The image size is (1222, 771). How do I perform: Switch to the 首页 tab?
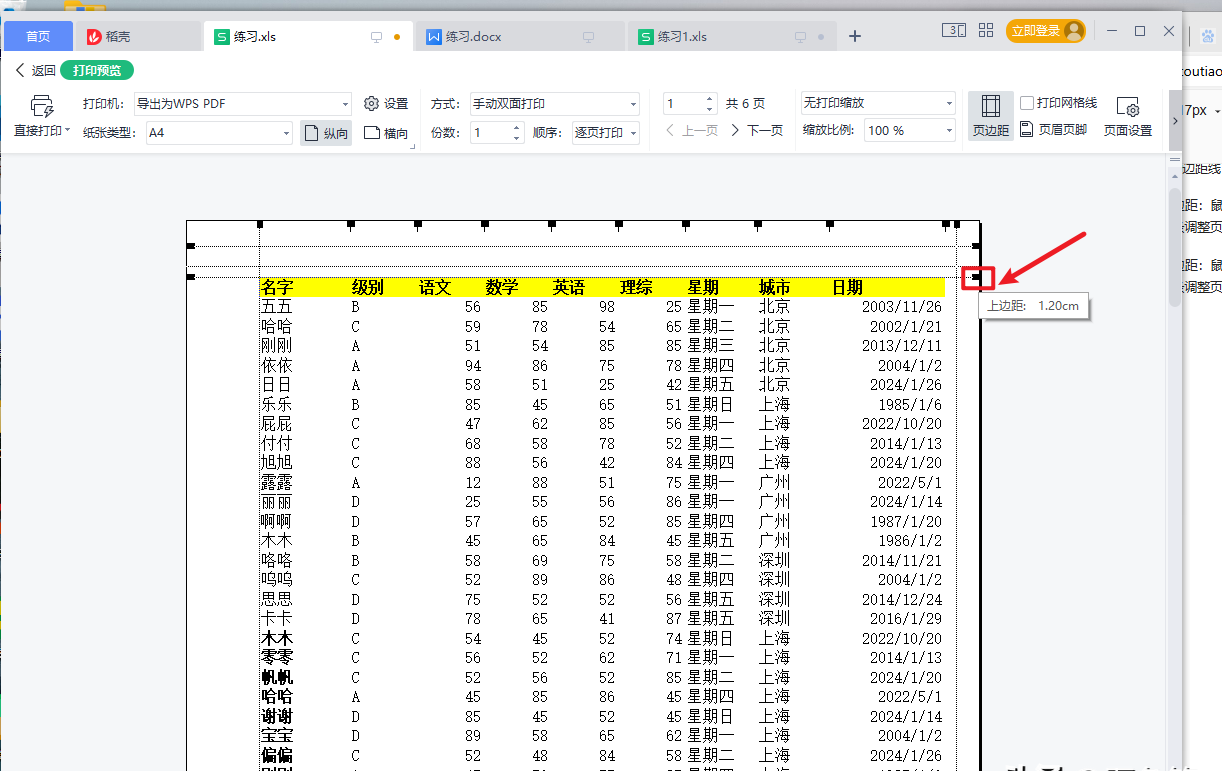pos(38,36)
